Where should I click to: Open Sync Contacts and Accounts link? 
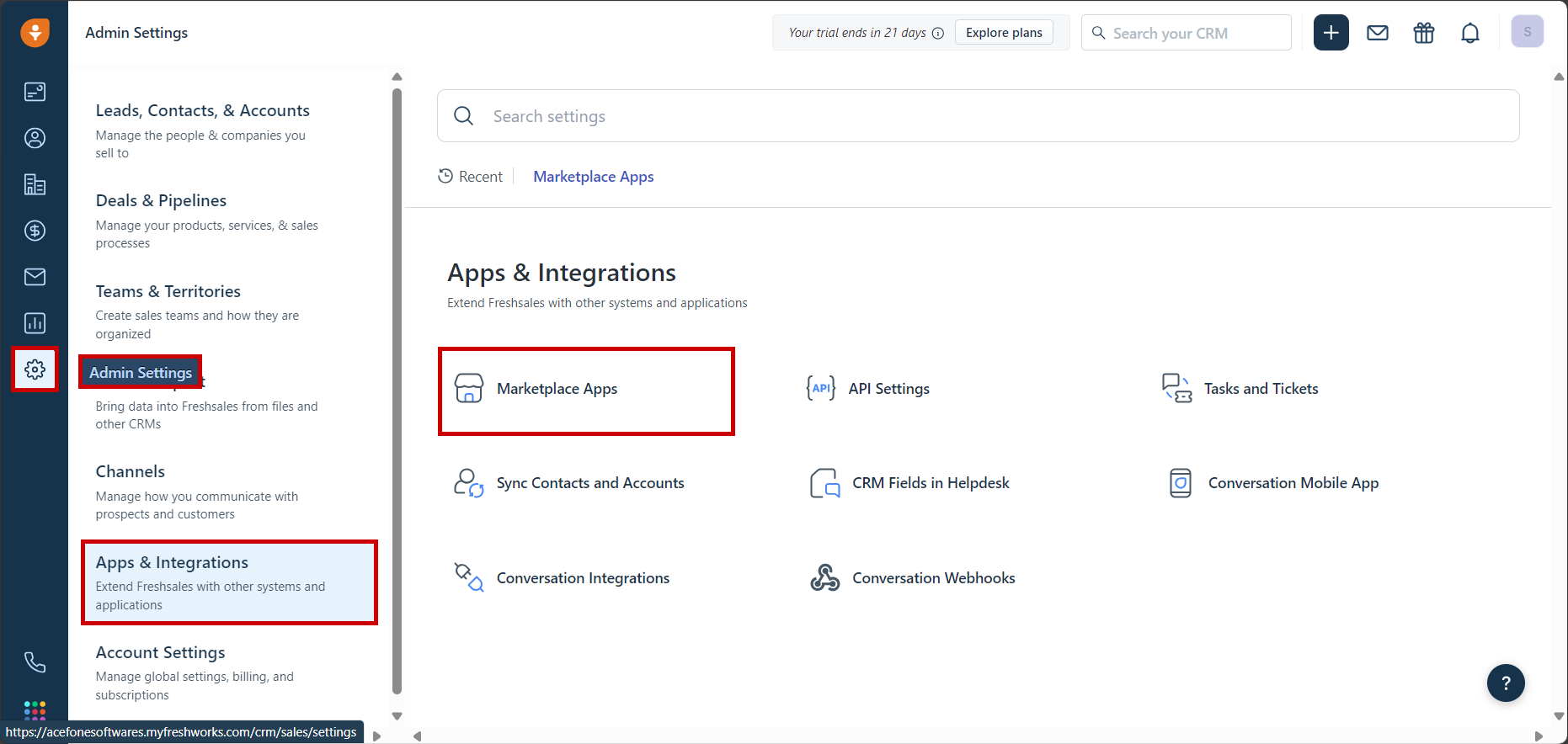click(590, 483)
